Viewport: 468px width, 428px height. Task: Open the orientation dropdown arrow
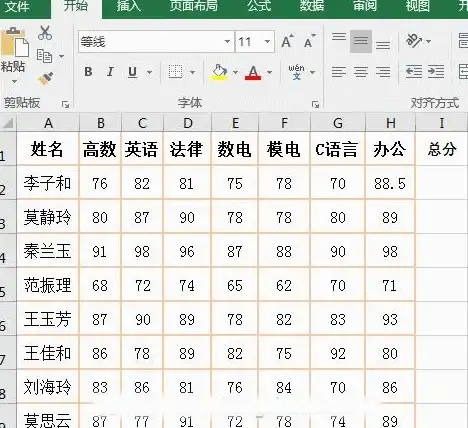(429, 42)
